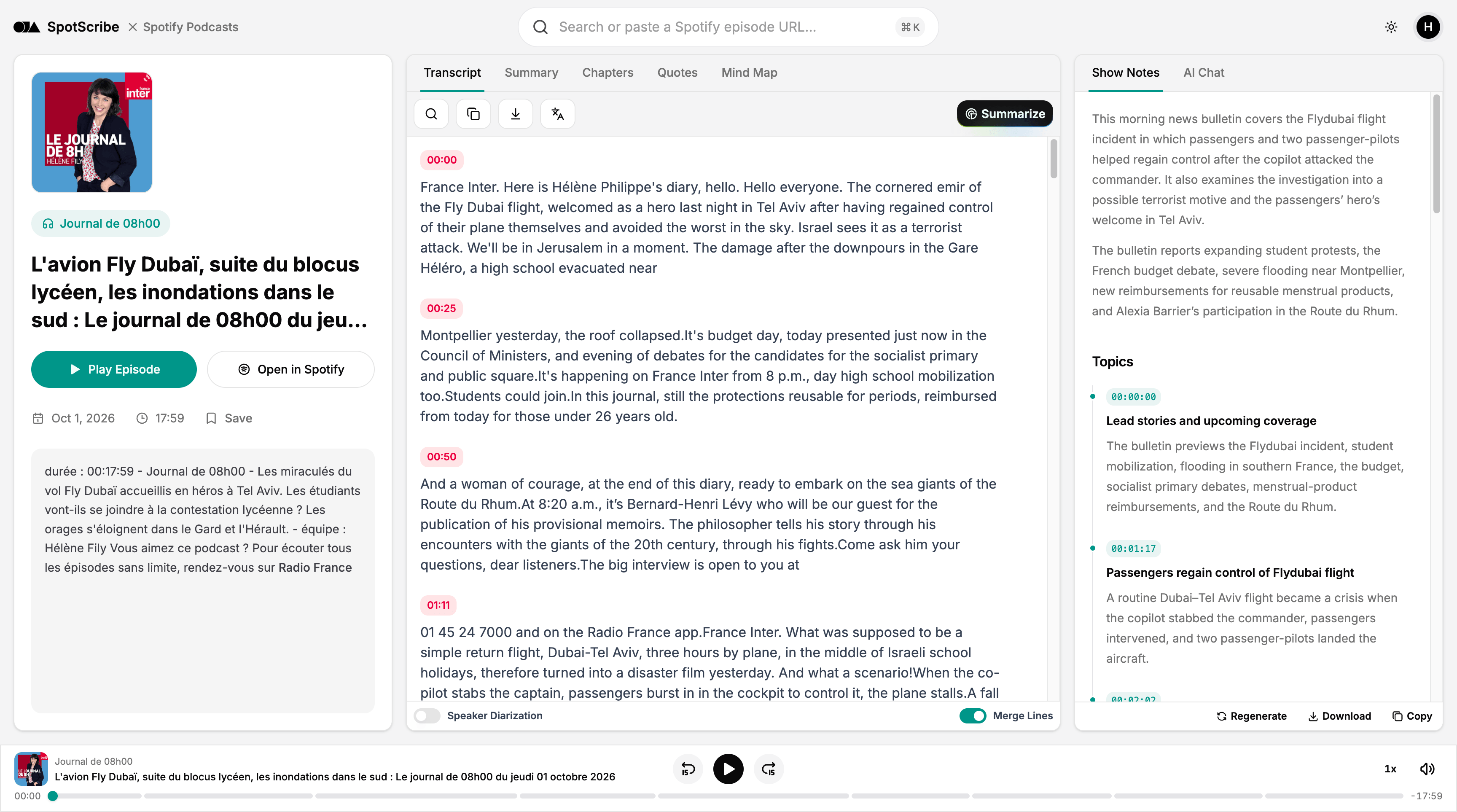Click the Le Journal de 8h cover art
Image resolution: width=1457 pixels, height=812 pixels.
(91, 132)
